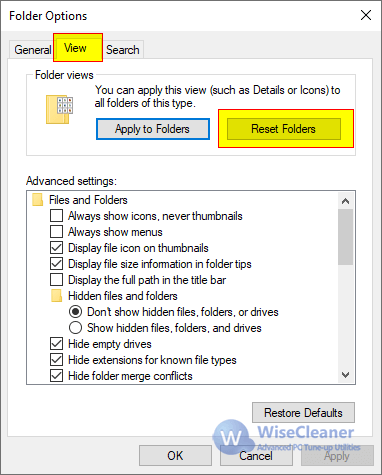The image size is (382, 475).
Task: Open the View tab
Action: point(78,48)
